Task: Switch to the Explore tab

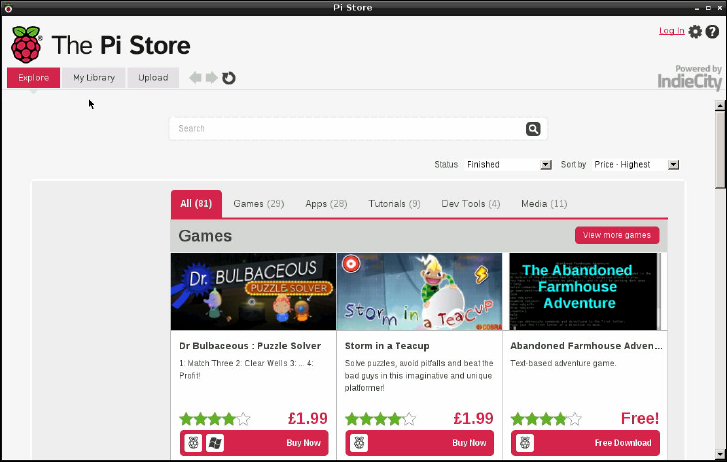Action: tap(33, 77)
